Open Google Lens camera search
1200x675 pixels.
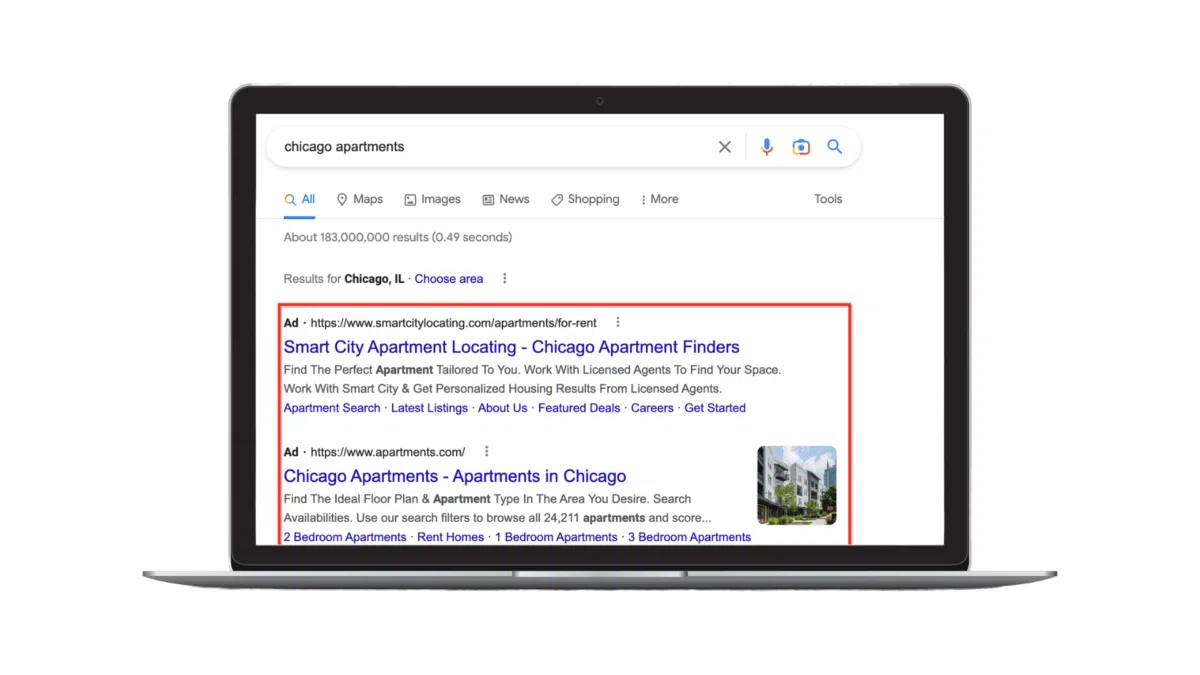click(x=801, y=146)
